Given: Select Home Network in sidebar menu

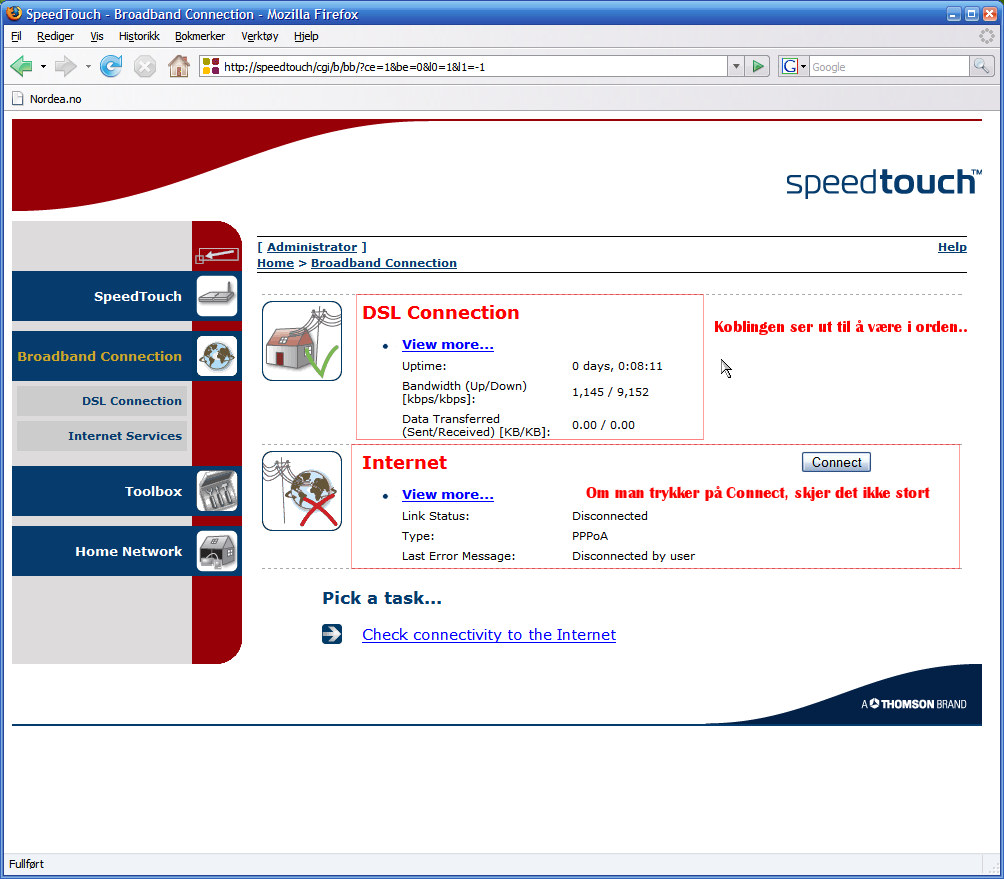Looking at the screenshot, I should click(x=128, y=551).
